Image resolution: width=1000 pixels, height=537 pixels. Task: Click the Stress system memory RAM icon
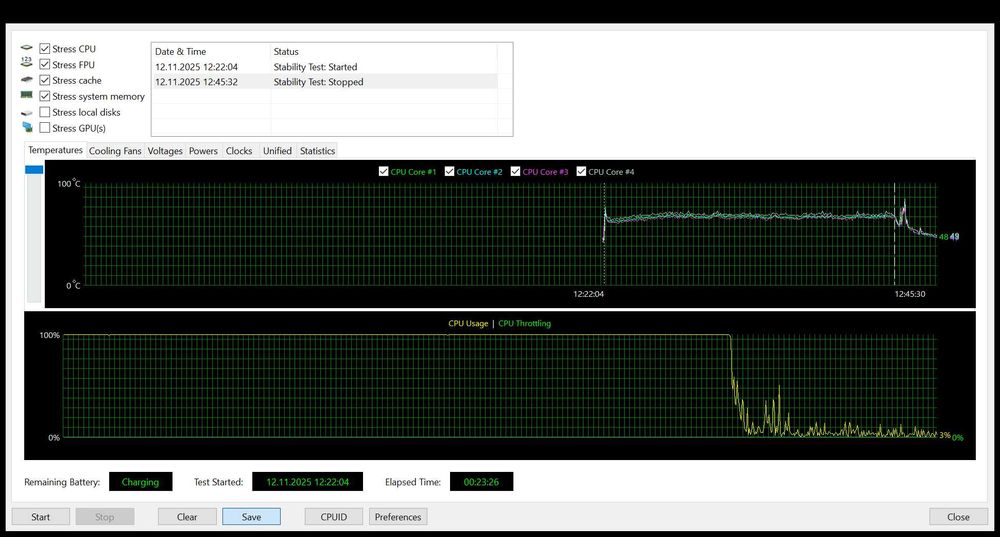pos(26,95)
